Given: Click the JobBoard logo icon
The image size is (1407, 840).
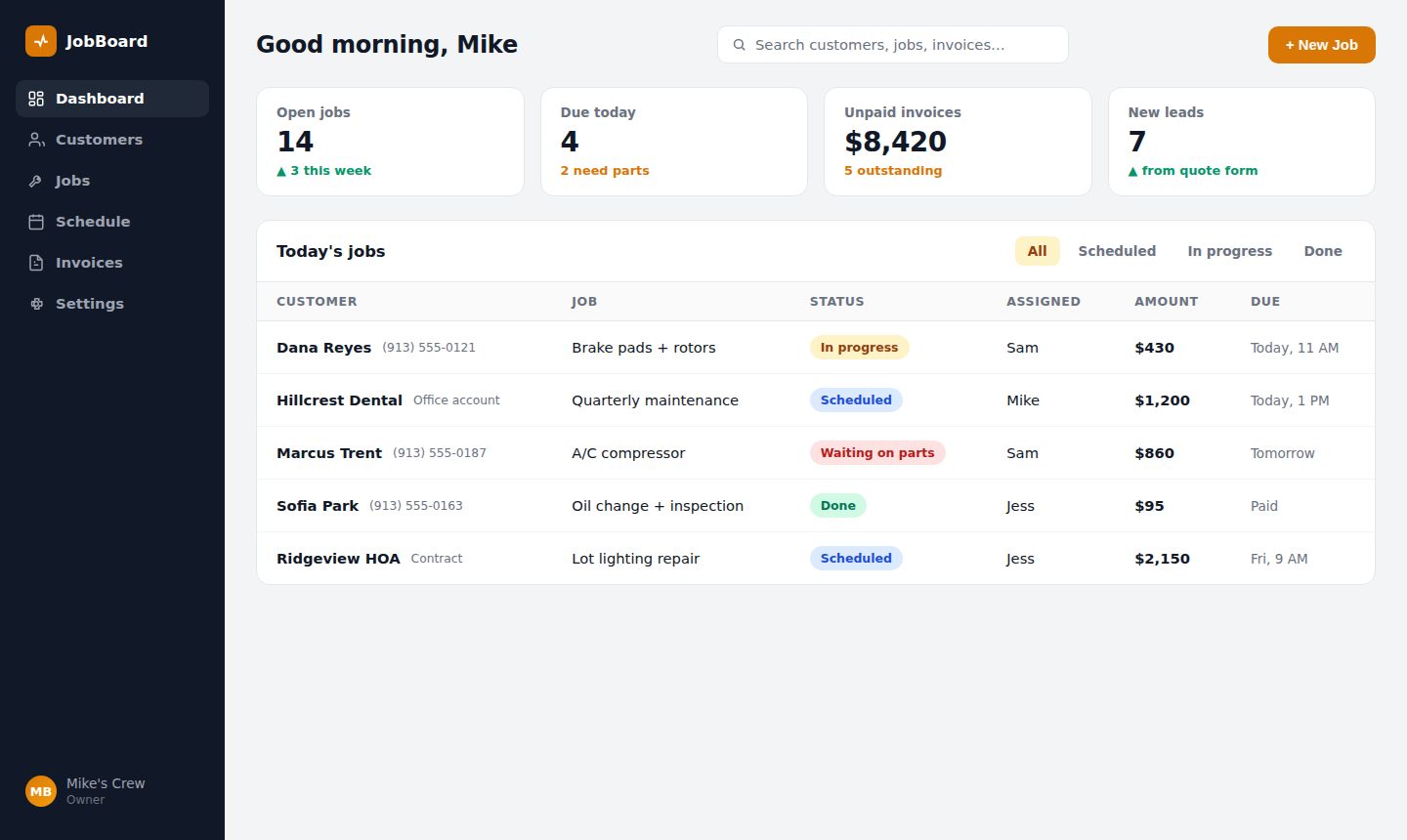Looking at the screenshot, I should point(41,41).
